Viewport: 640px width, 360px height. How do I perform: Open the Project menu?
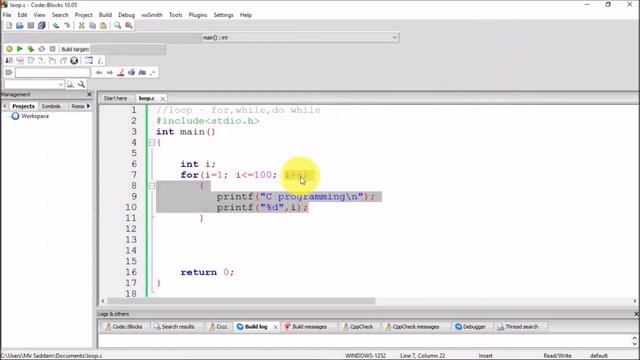pos(84,15)
